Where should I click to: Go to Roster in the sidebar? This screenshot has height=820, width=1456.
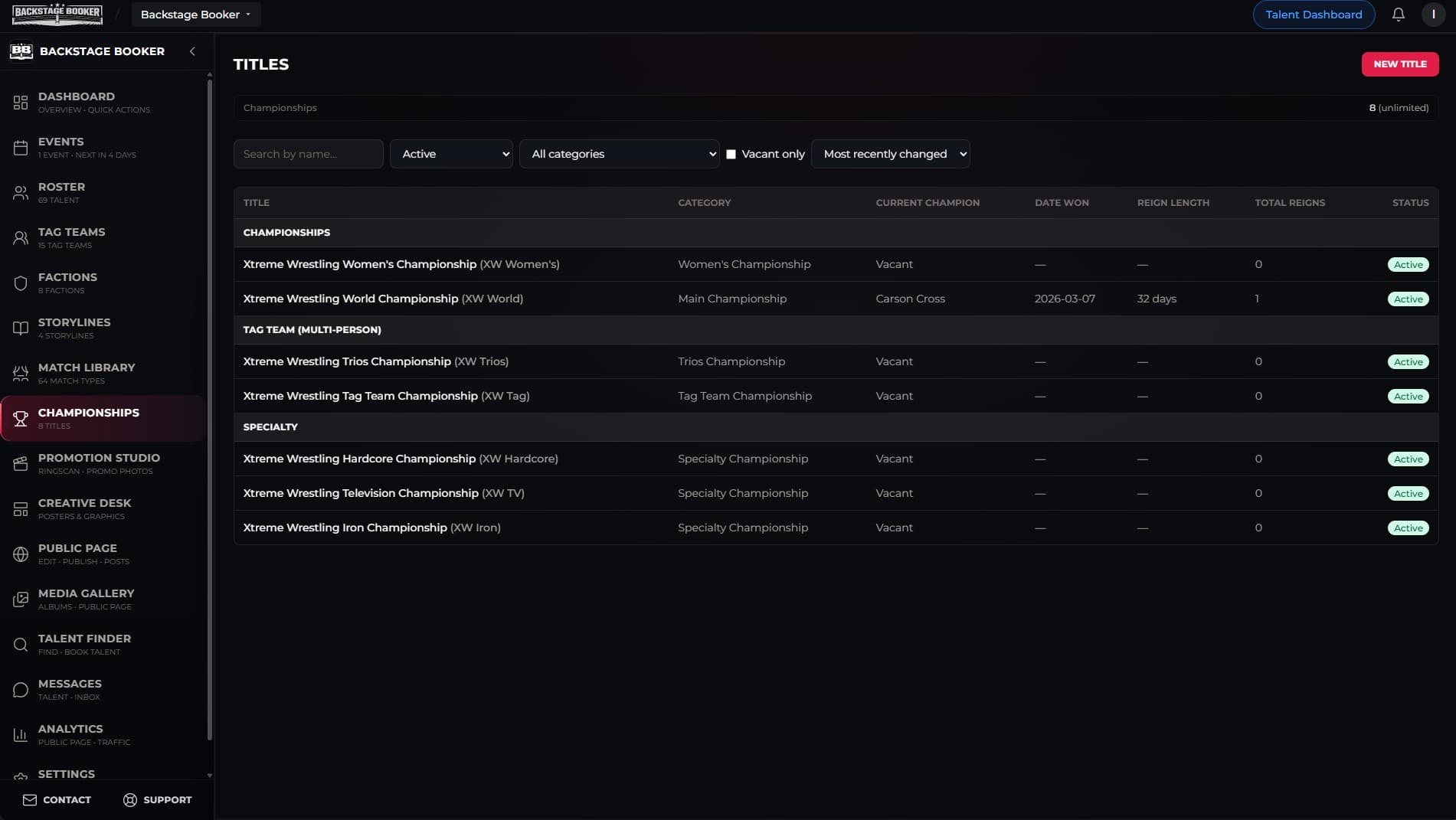click(x=61, y=192)
